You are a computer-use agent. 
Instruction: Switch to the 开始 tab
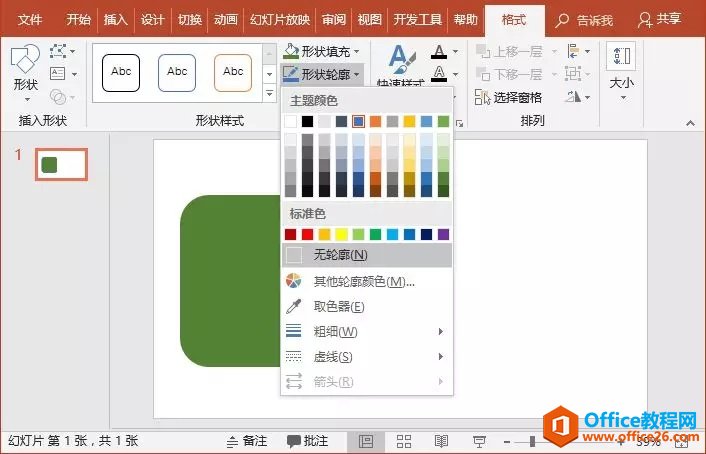[x=78, y=20]
